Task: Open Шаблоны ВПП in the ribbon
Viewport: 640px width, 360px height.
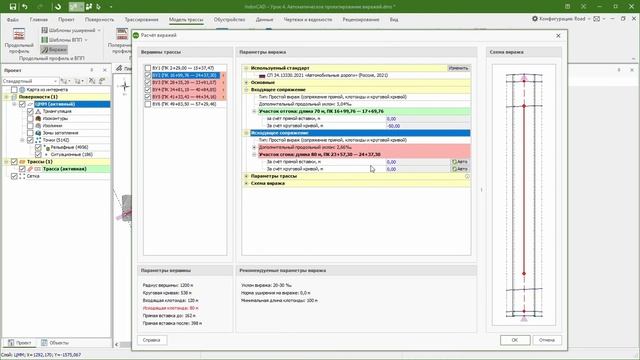Action: [65, 40]
